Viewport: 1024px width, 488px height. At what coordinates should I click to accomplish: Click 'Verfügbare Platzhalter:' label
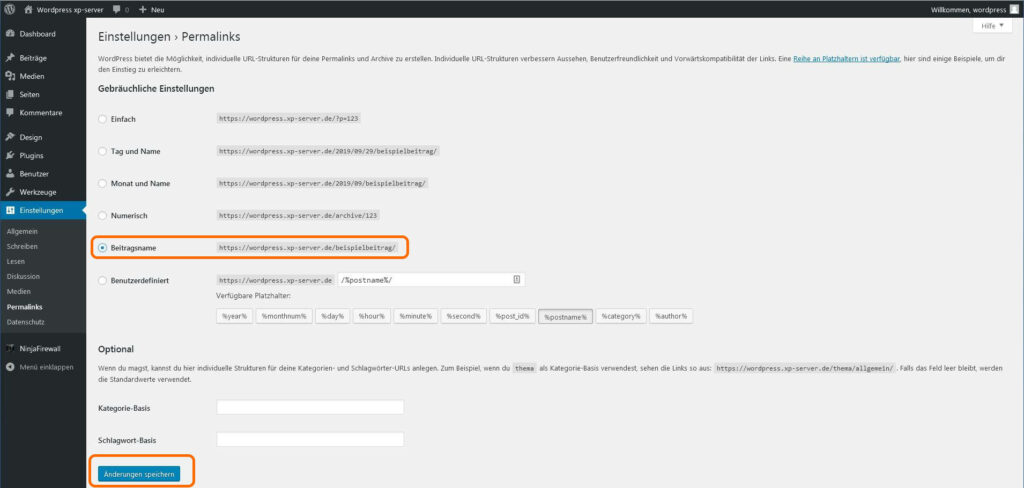coord(253,296)
